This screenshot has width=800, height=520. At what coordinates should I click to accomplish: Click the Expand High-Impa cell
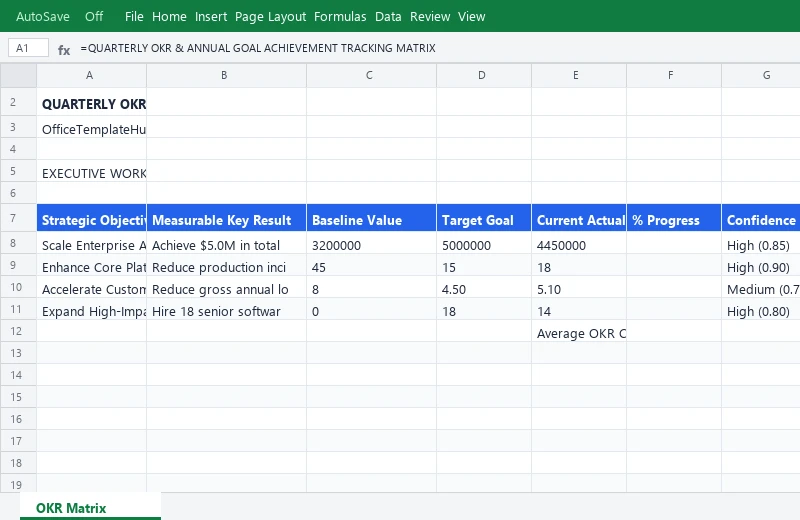click(91, 309)
